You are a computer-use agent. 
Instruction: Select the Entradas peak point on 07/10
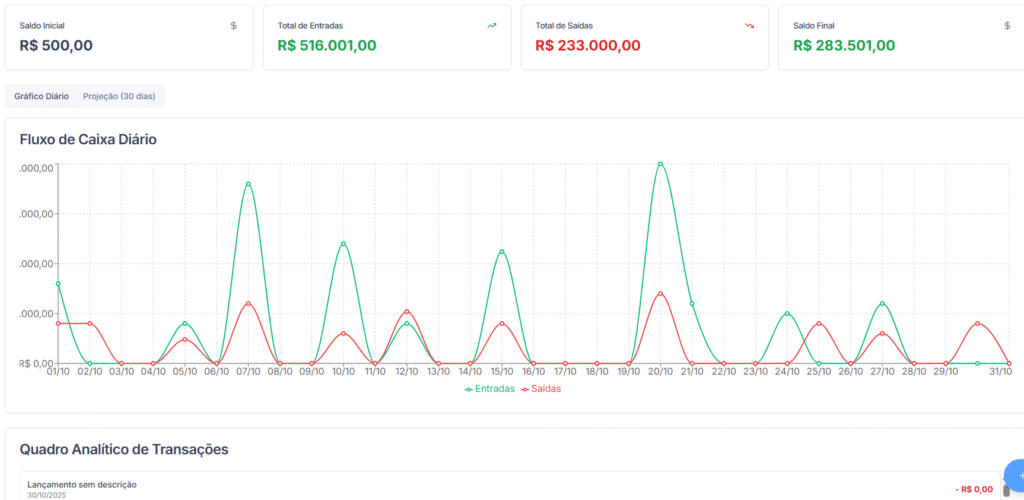pos(248,184)
